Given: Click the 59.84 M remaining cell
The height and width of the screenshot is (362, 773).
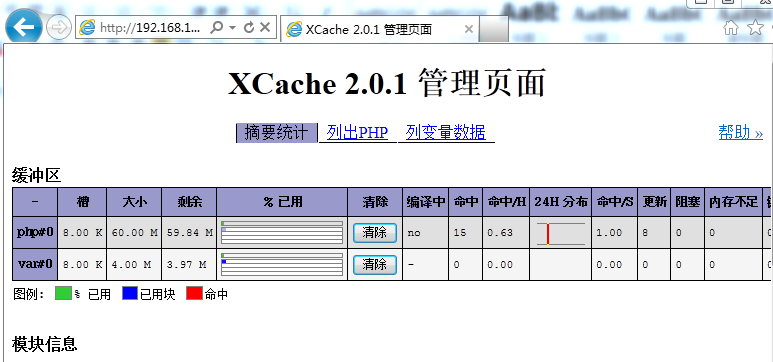Looking at the screenshot, I should [189, 232].
